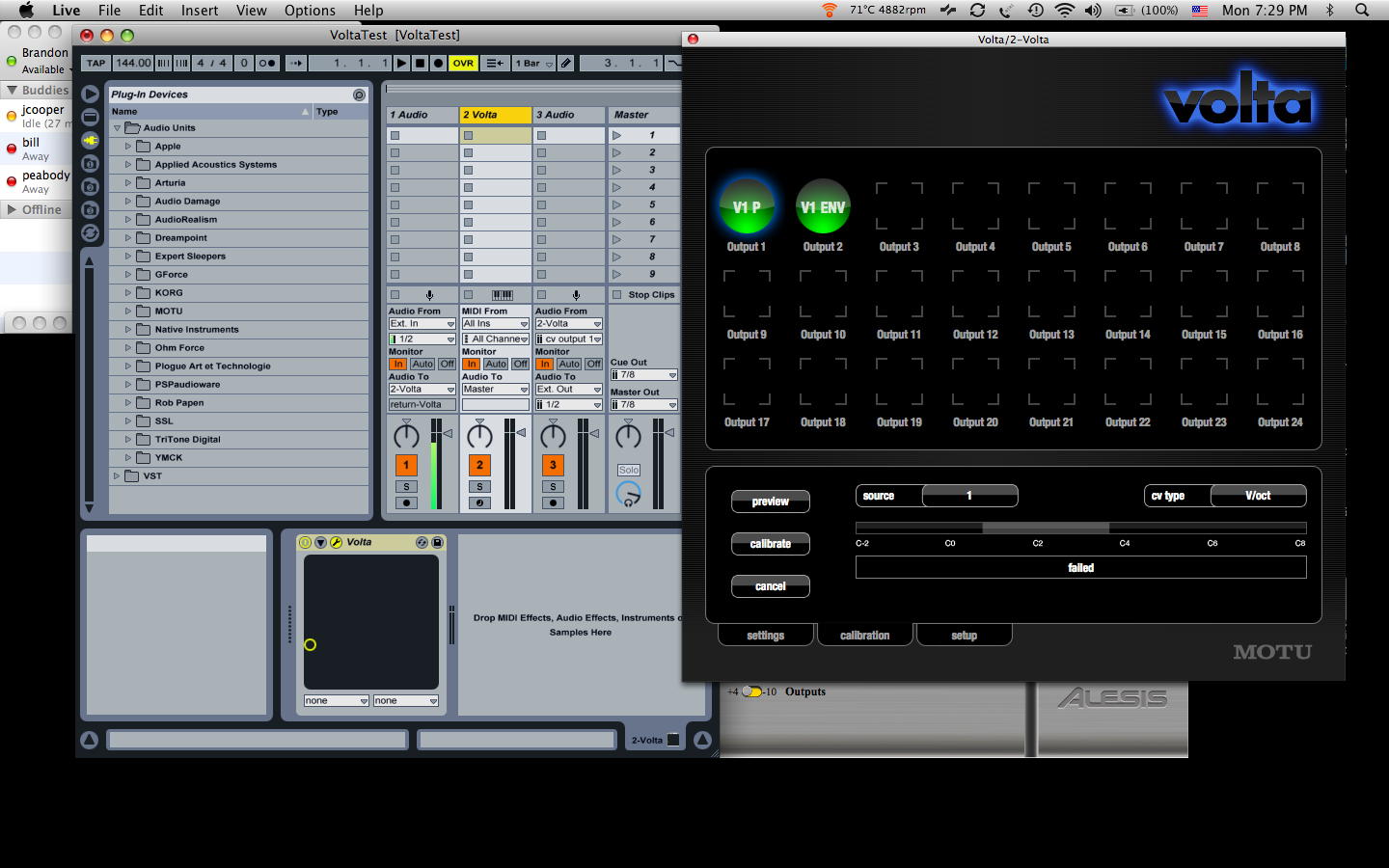The height and width of the screenshot is (868, 1389).
Task: Expand the Native Instruments folder
Action: [x=128, y=329]
